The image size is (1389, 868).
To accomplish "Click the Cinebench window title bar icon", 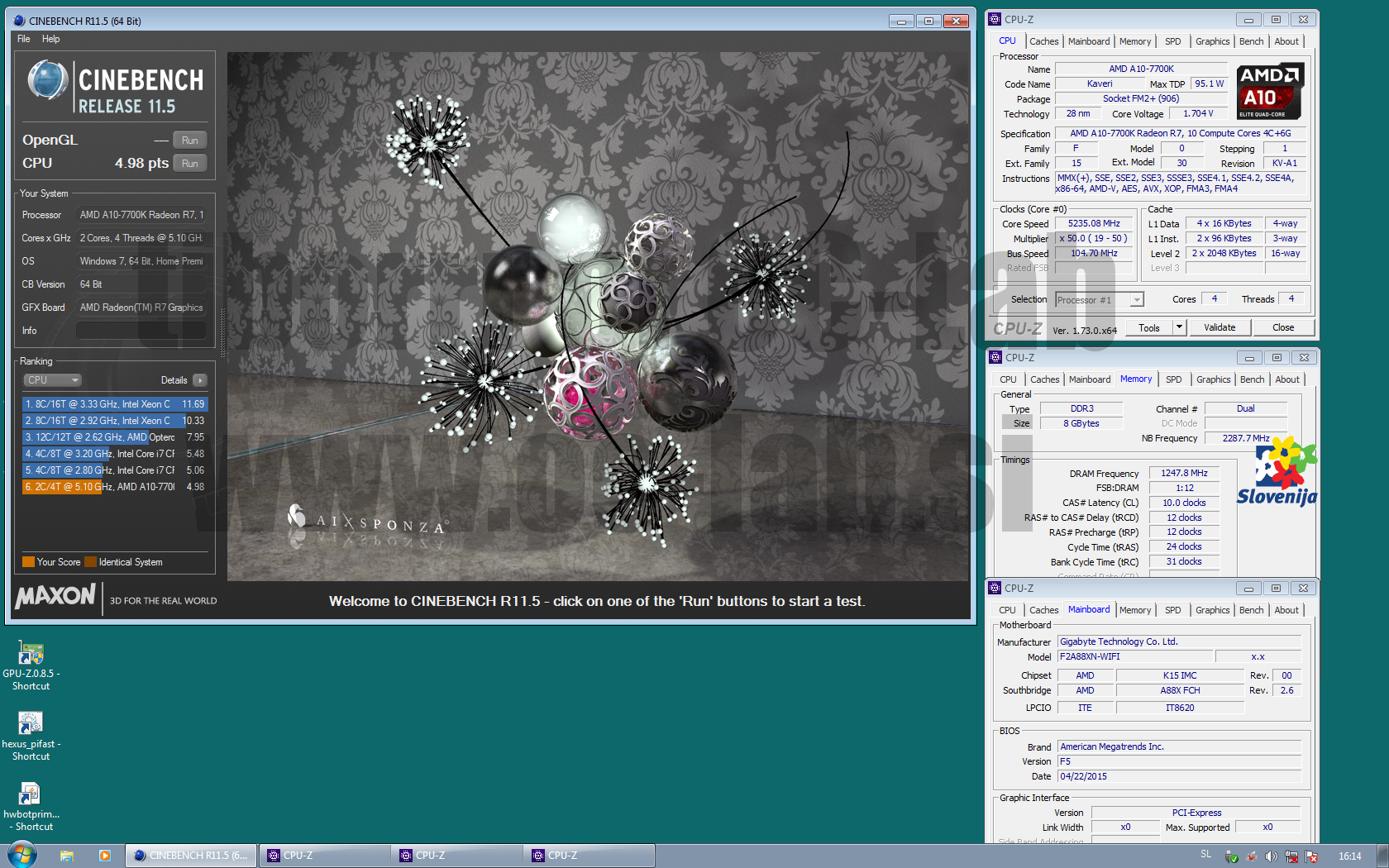I will (19, 21).
